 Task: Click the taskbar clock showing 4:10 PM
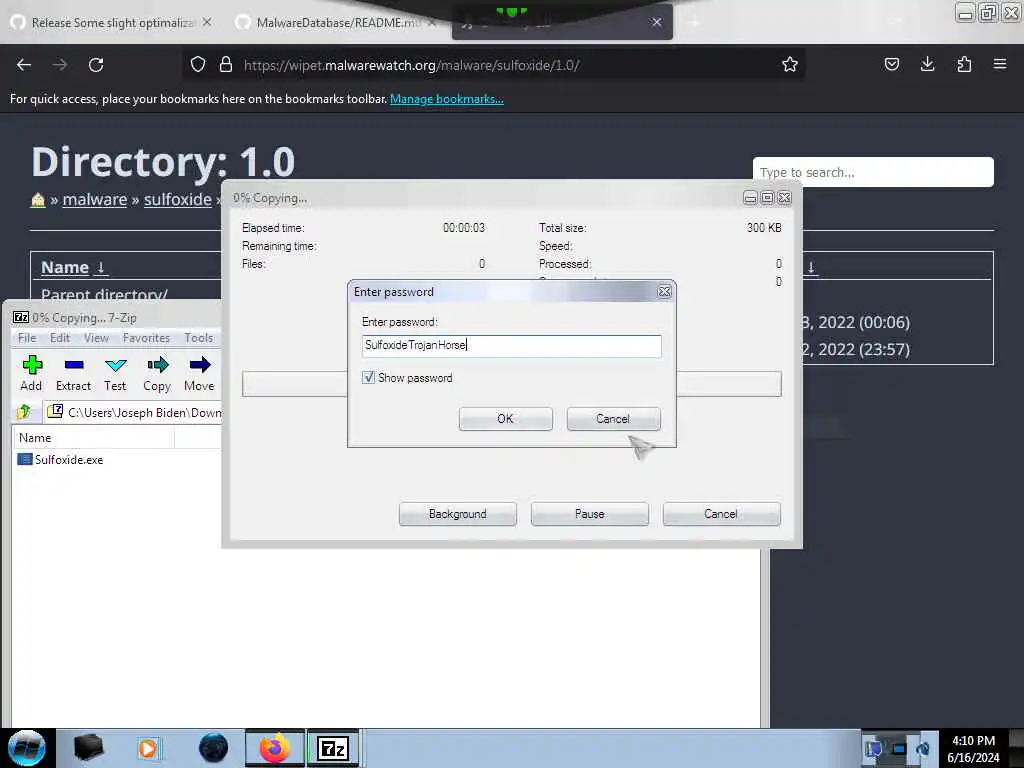(974, 748)
